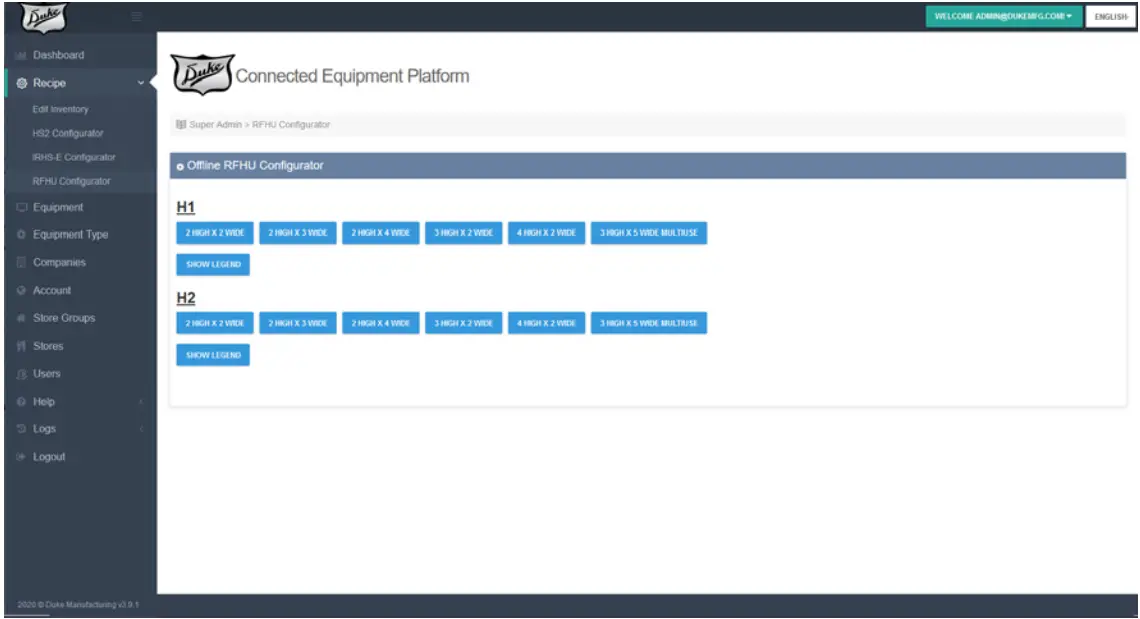
Task: Open Edit Inventory submenu item
Action: tap(60, 109)
